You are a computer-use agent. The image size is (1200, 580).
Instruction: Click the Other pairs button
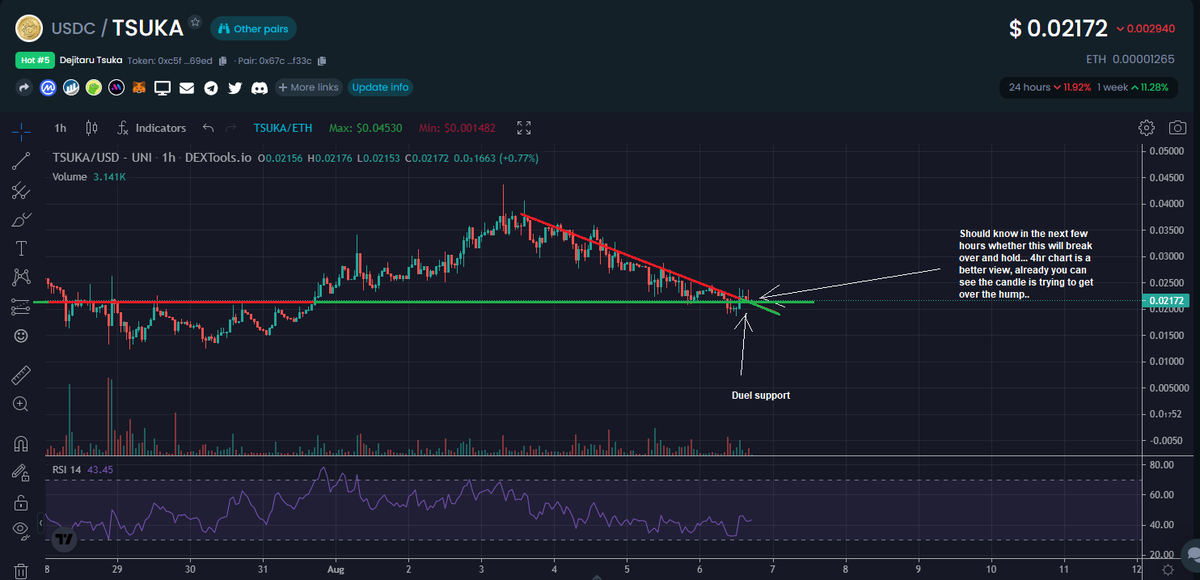pos(253,29)
